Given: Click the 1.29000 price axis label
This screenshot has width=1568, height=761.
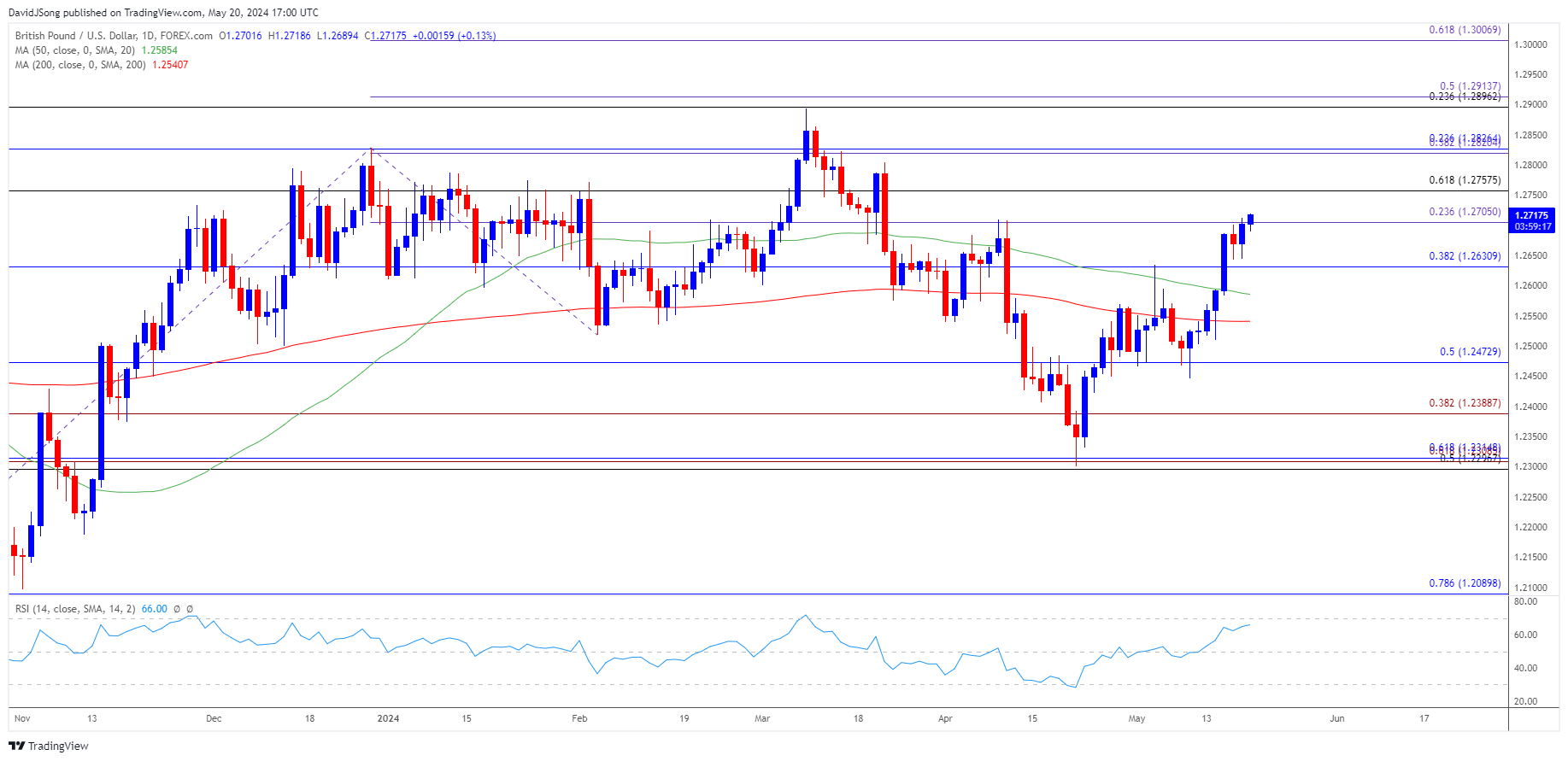Looking at the screenshot, I should pyautogui.click(x=1530, y=105).
